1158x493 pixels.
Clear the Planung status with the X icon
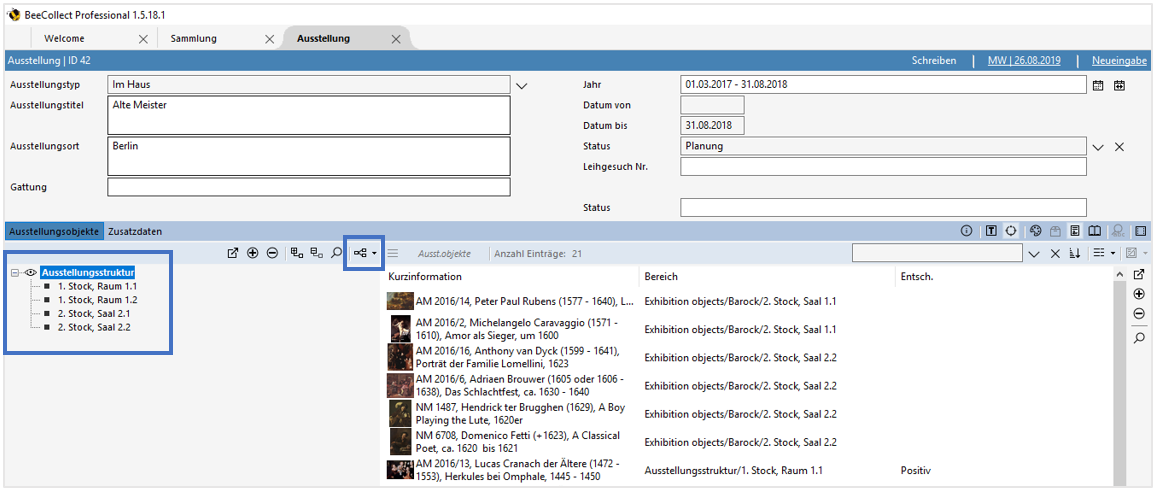1119,147
